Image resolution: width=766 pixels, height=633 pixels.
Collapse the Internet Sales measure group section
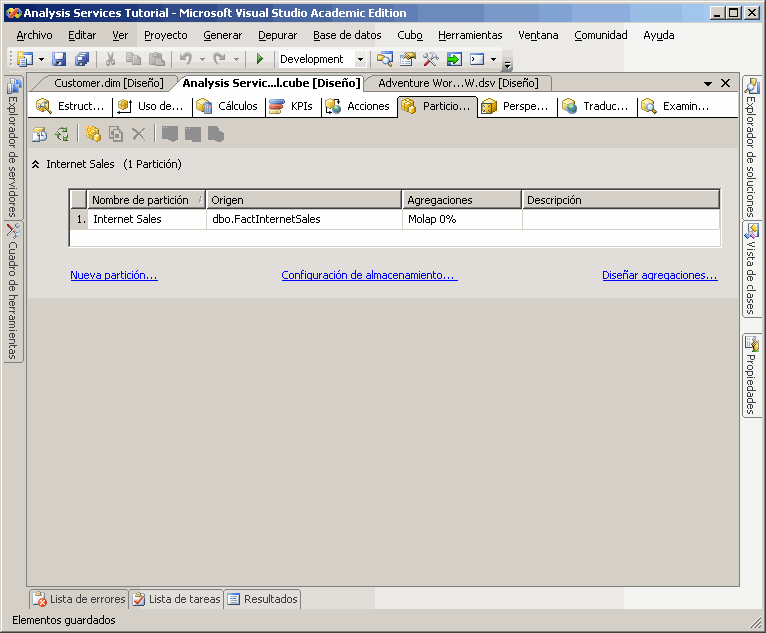click(x=36, y=164)
